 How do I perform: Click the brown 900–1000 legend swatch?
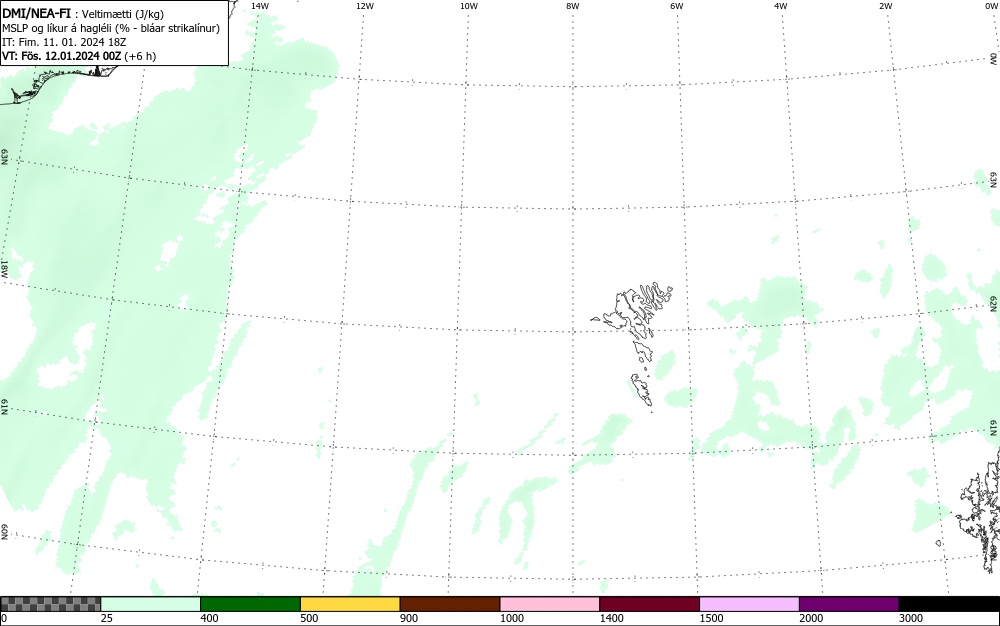click(450, 604)
